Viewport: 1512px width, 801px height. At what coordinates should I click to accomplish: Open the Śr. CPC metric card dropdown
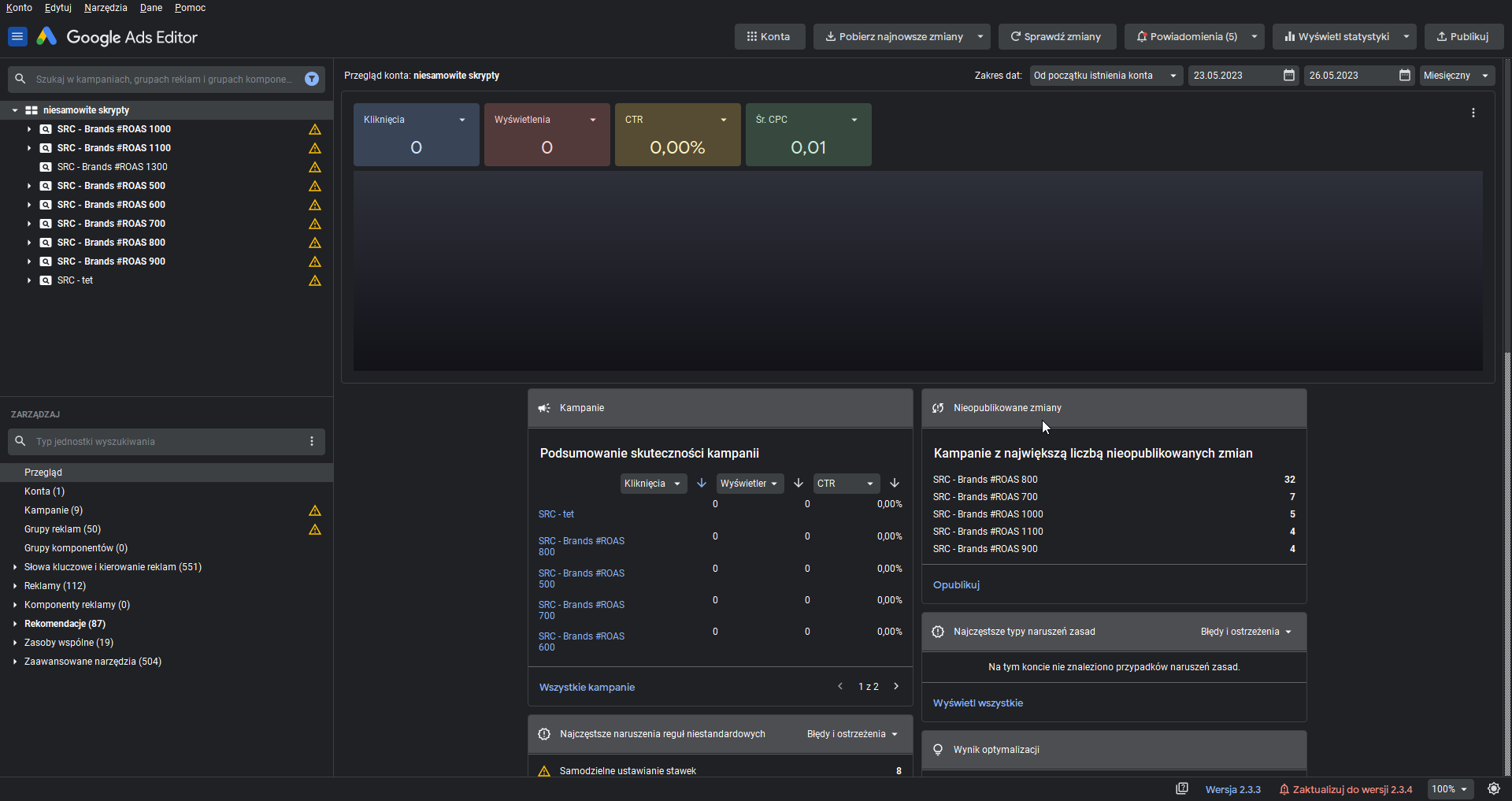[854, 120]
